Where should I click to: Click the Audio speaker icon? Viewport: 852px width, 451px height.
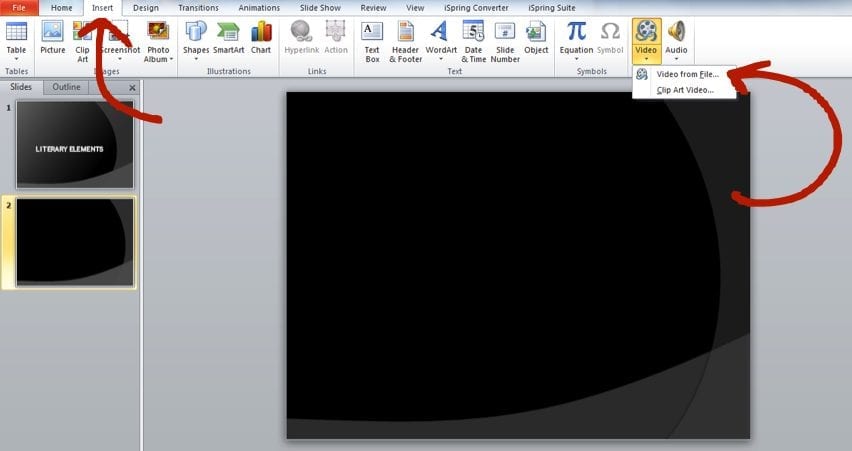coord(676,31)
